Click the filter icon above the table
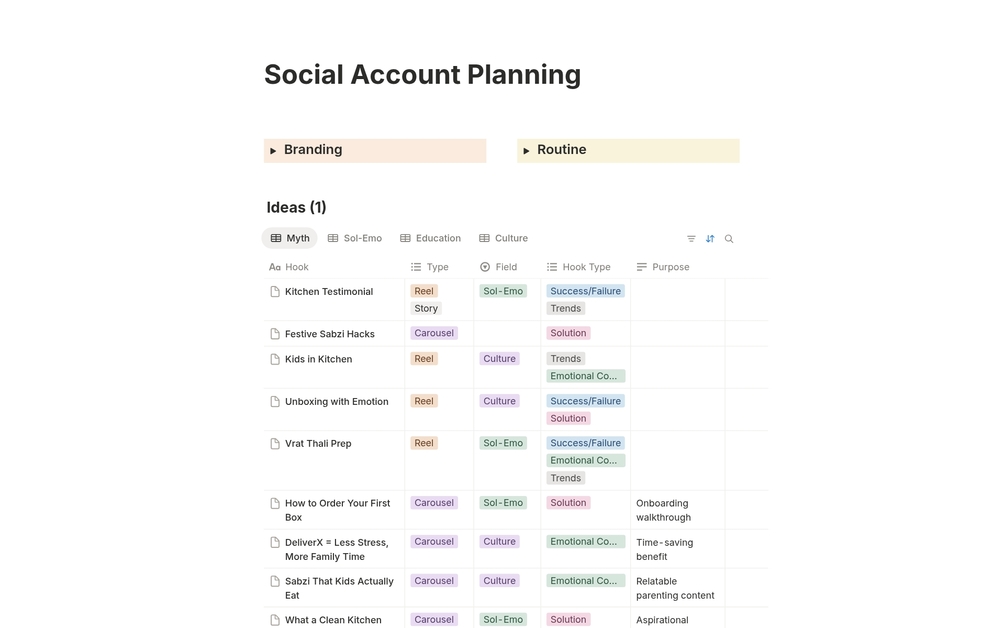Screen dimensions: 1005x628 tap(691, 239)
